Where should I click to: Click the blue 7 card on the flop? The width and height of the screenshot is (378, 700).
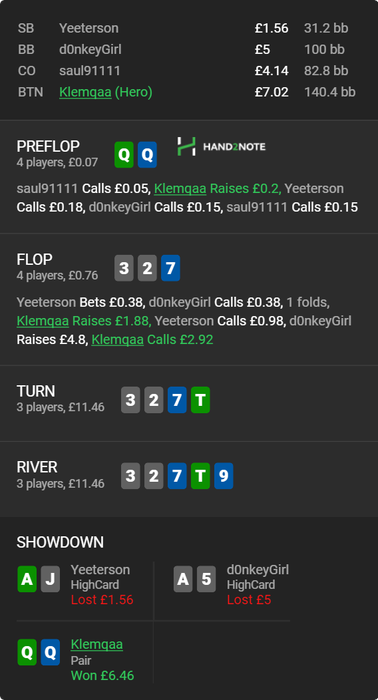point(170,268)
